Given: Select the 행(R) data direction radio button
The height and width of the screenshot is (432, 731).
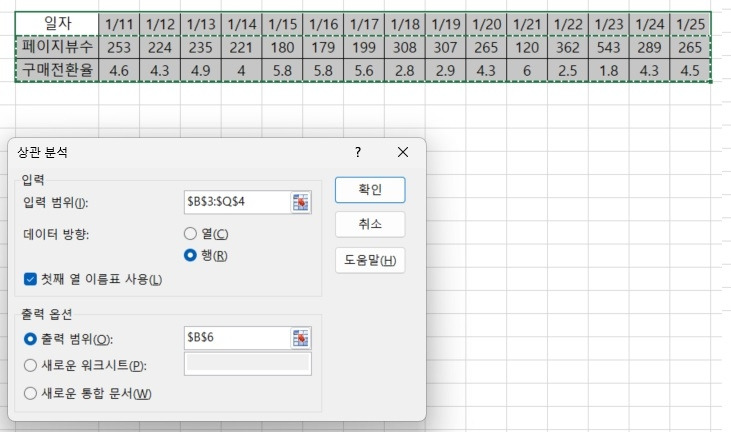Looking at the screenshot, I should click(x=190, y=255).
